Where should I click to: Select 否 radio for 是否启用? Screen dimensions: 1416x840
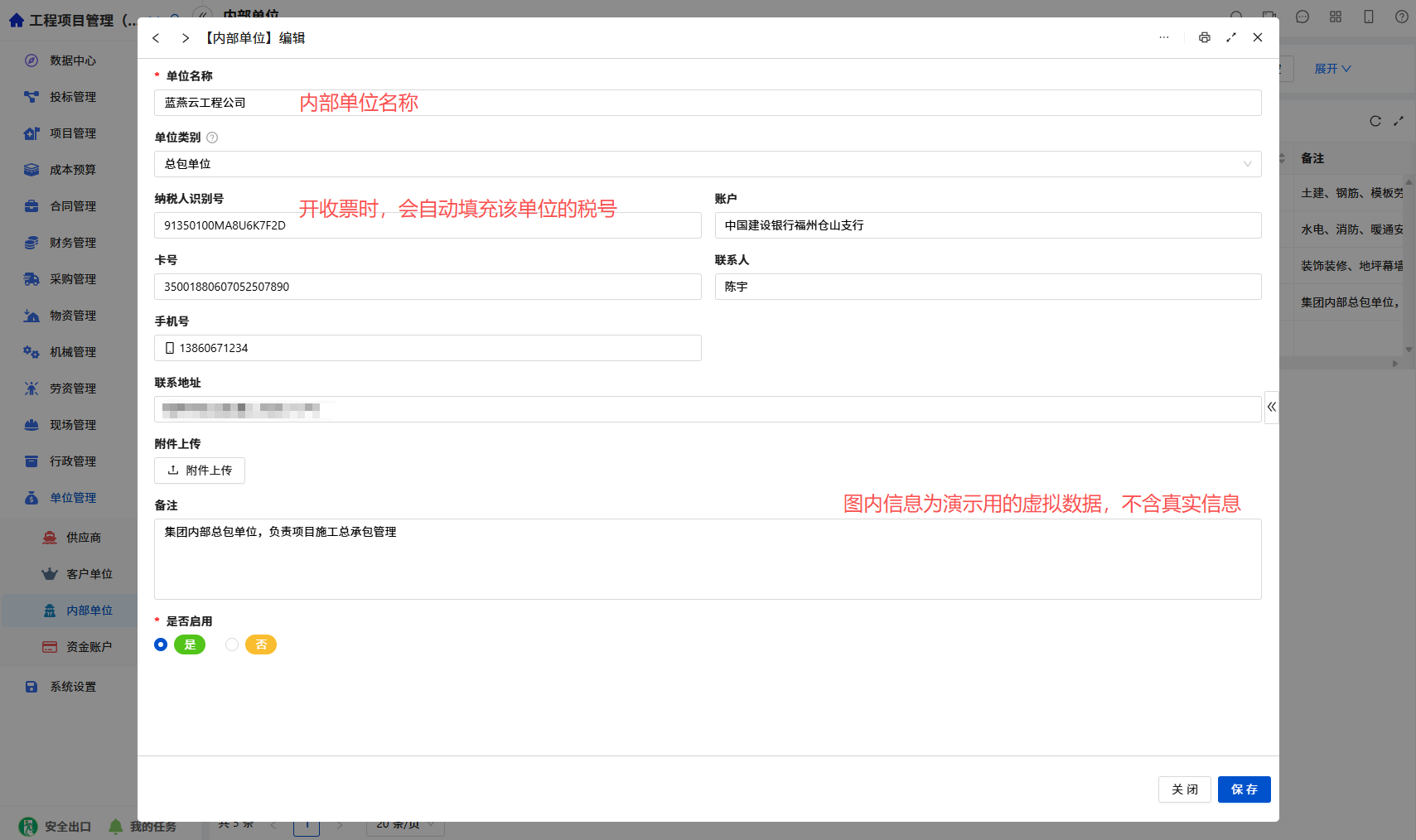point(232,644)
